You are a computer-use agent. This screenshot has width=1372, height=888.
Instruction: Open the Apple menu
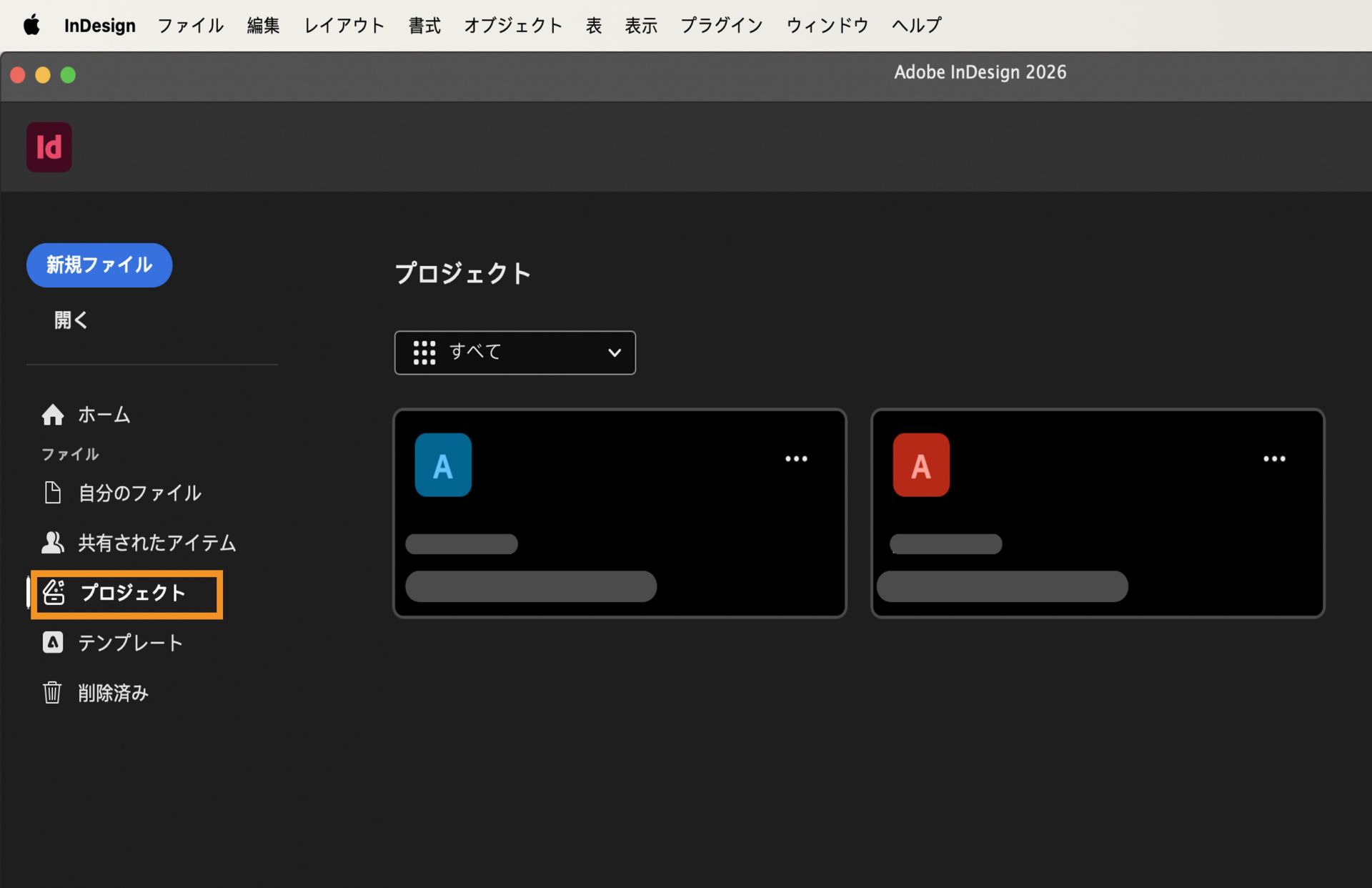point(30,25)
